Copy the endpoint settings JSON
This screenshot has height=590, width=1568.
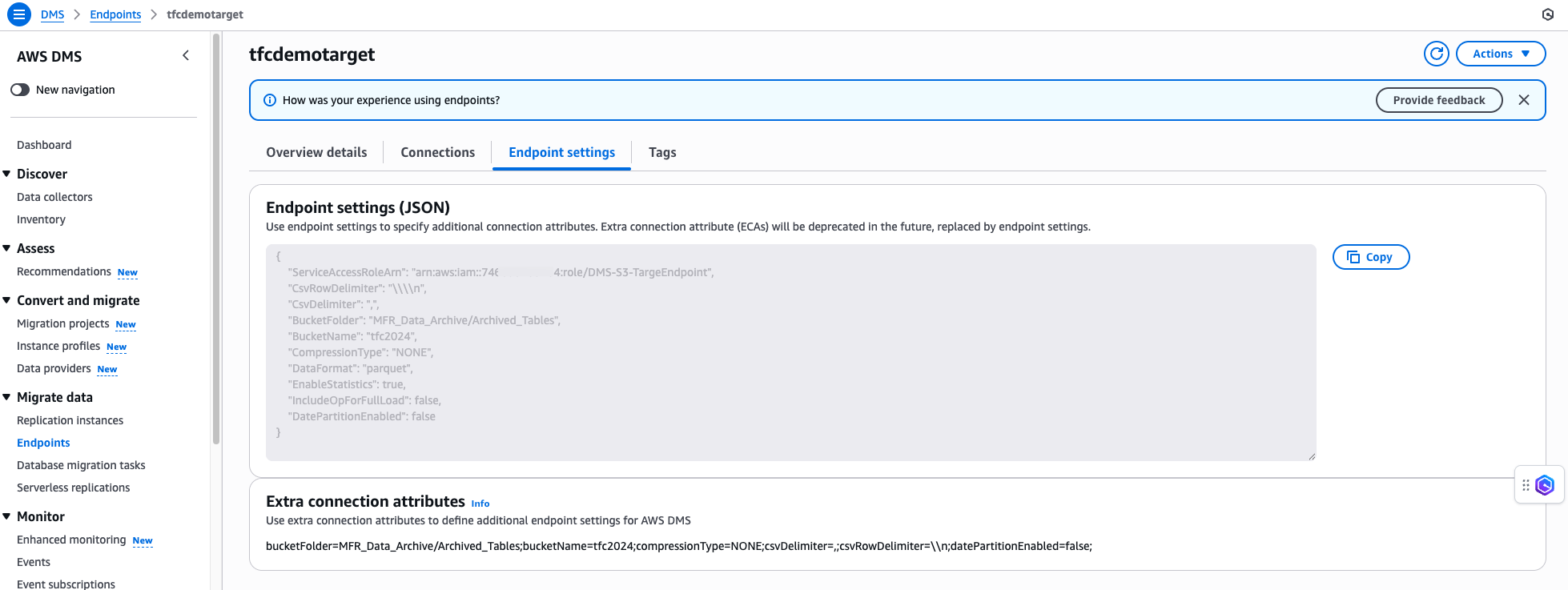1370,257
